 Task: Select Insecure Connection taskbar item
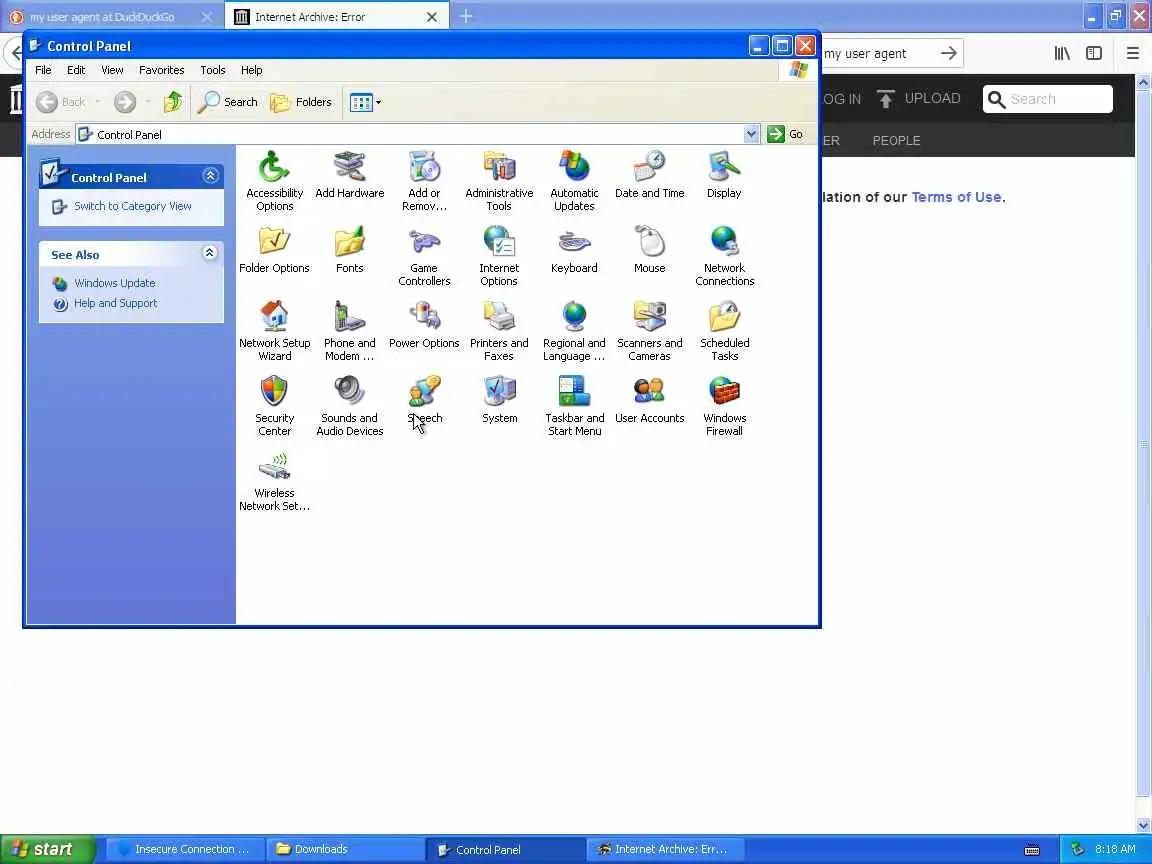185,849
